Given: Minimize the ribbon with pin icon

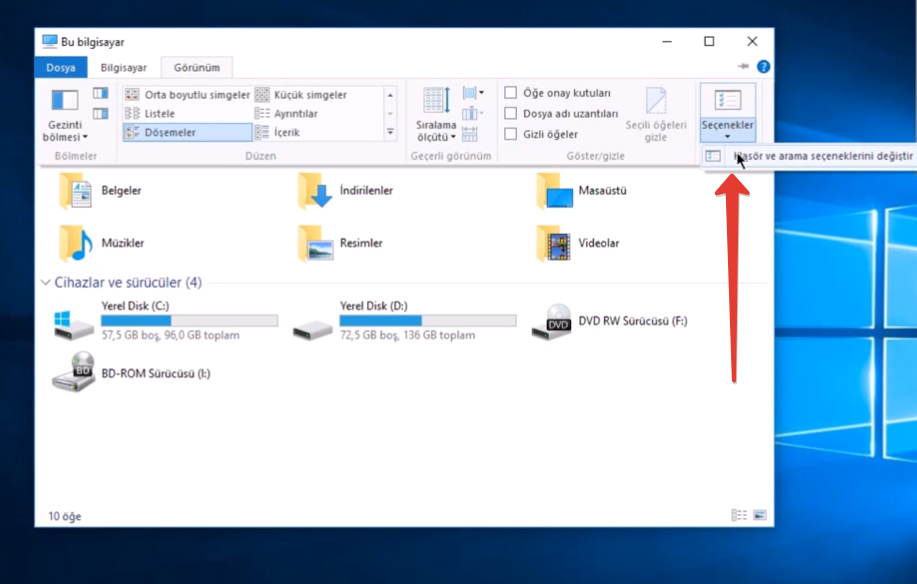Looking at the screenshot, I should pyautogui.click(x=743, y=66).
